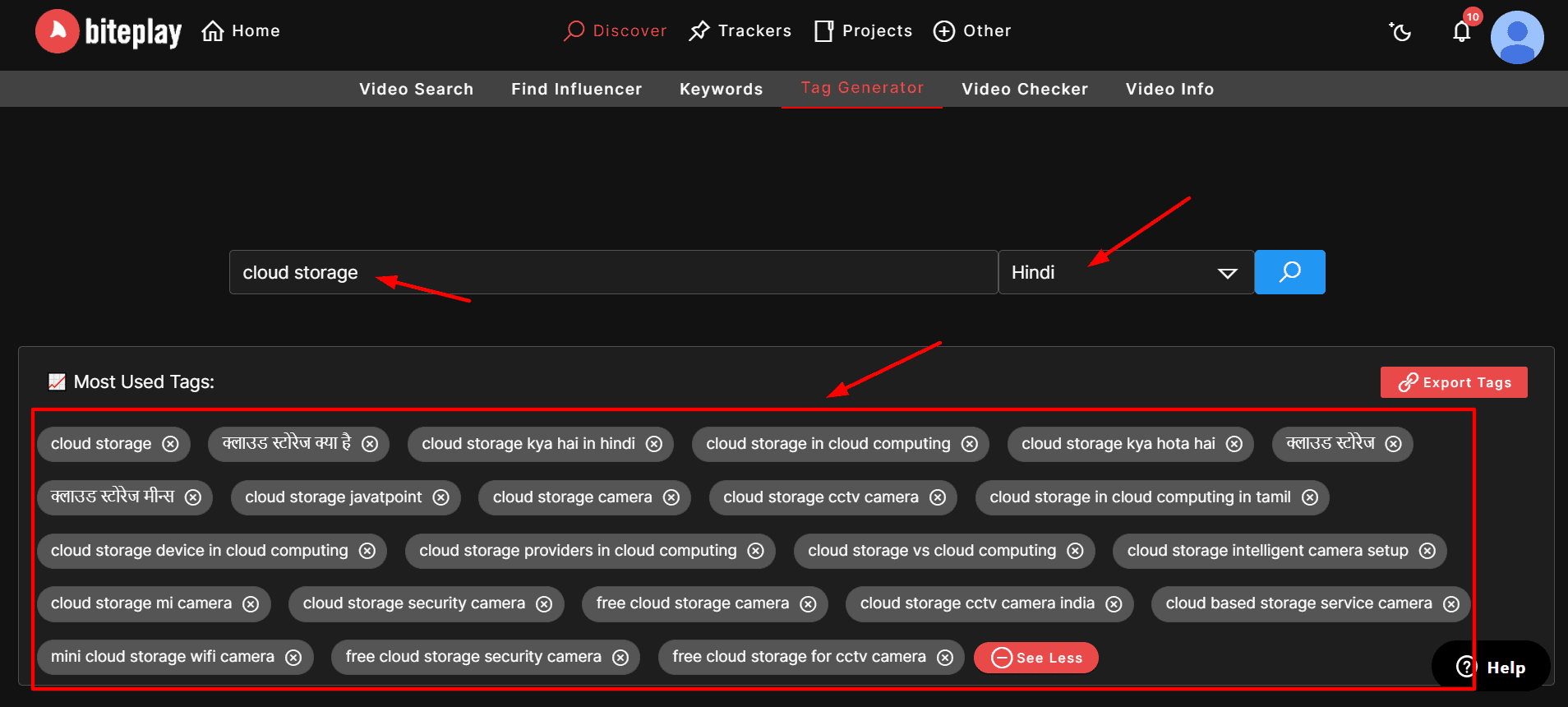Click the biteplay logo icon
The height and width of the screenshot is (707, 1568).
(57, 31)
